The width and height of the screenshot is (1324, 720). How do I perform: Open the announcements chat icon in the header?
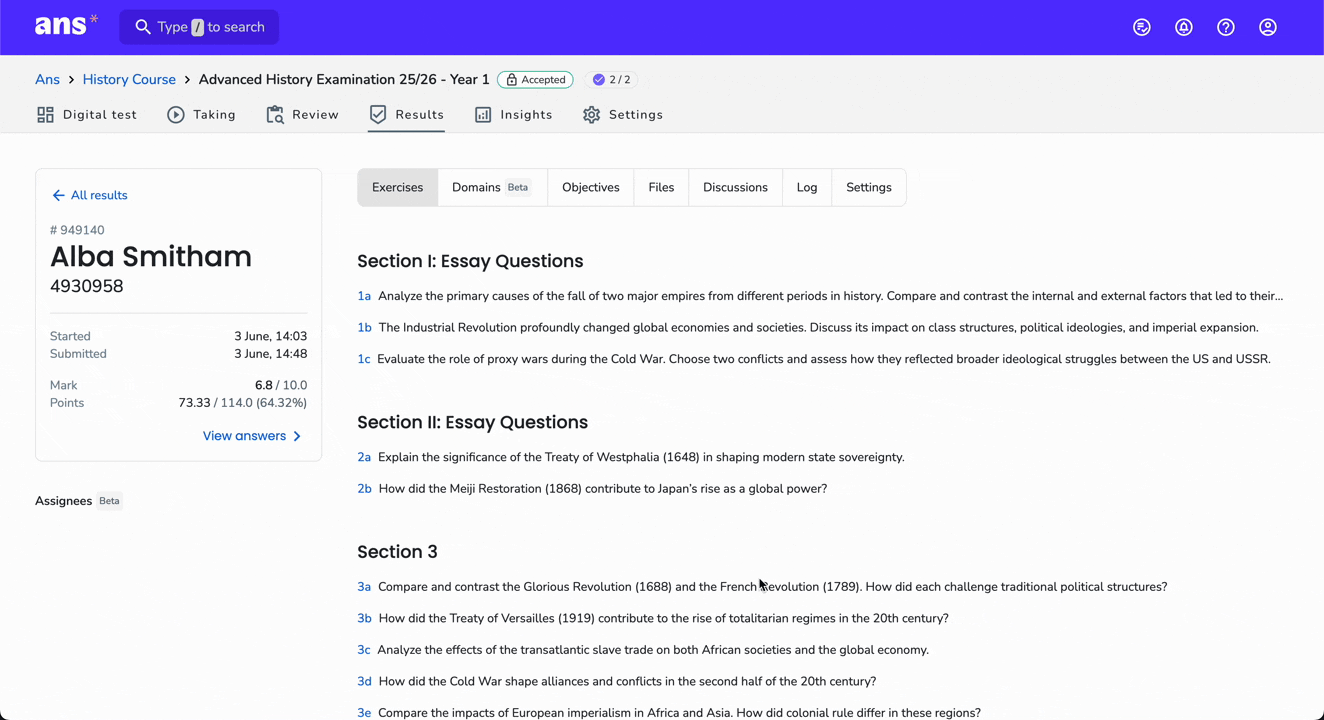(x=1142, y=28)
